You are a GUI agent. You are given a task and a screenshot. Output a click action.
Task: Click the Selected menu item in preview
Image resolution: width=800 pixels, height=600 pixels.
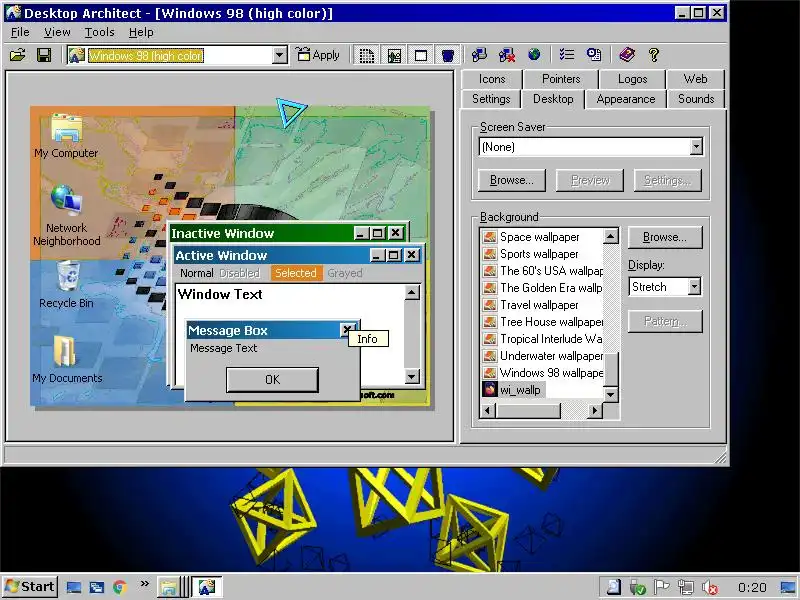tap(296, 273)
